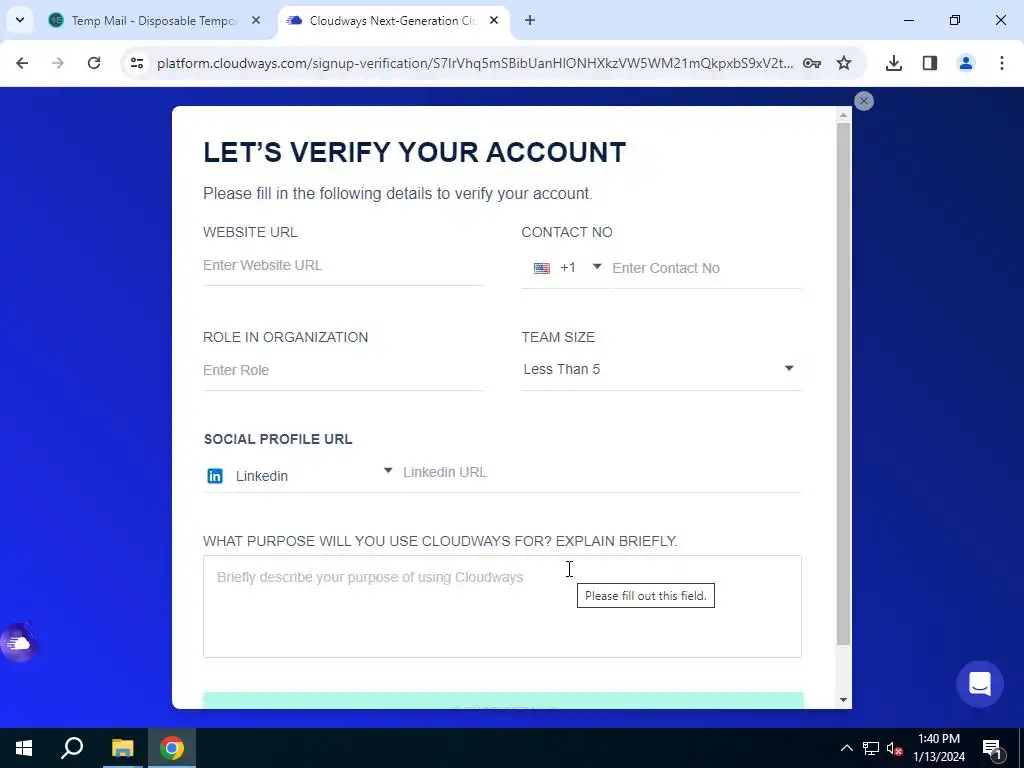Open Chrome downloads icon

click(x=894, y=63)
